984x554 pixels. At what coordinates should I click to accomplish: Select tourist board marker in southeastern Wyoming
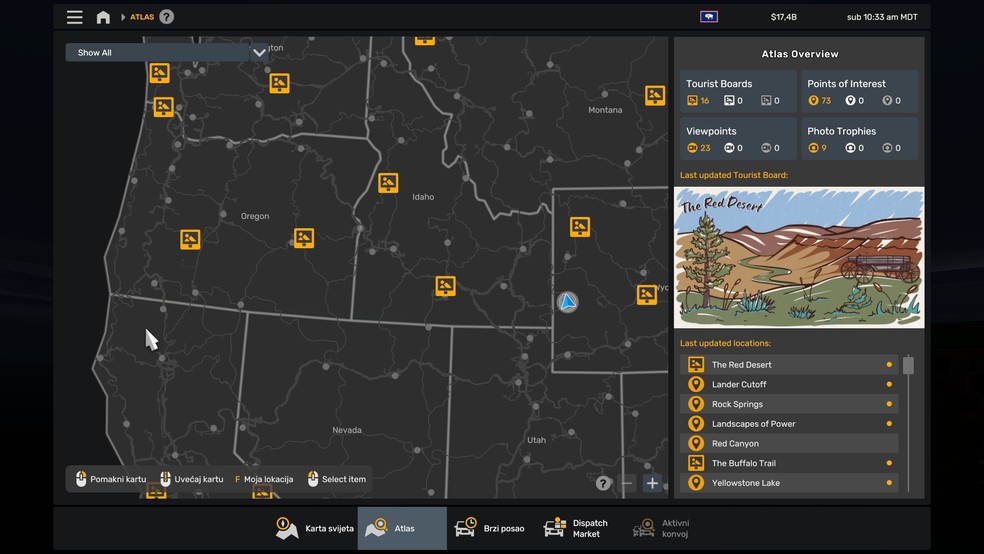click(x=646, y=294)
